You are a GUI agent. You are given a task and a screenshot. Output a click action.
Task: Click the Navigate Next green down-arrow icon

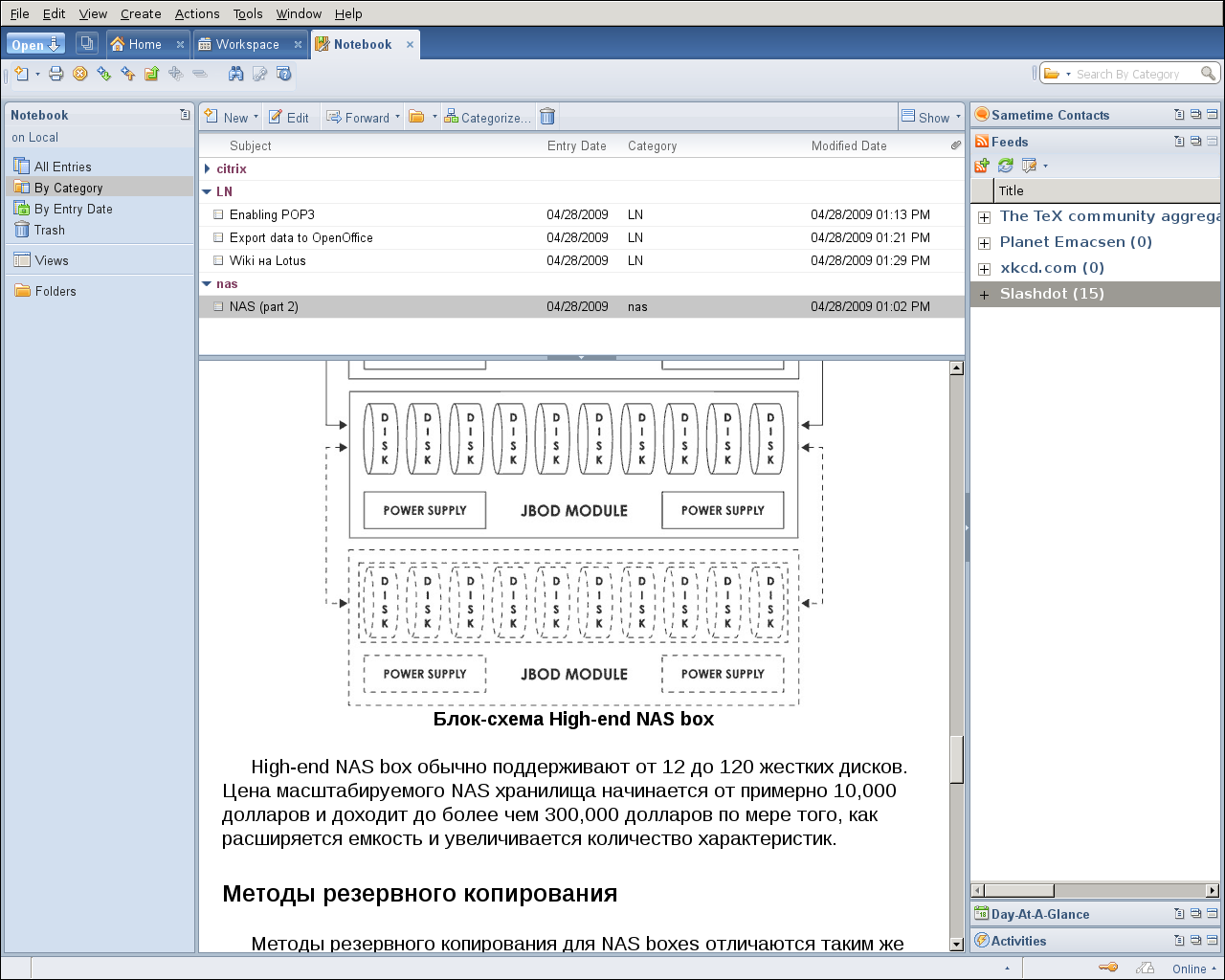point(104,74)
